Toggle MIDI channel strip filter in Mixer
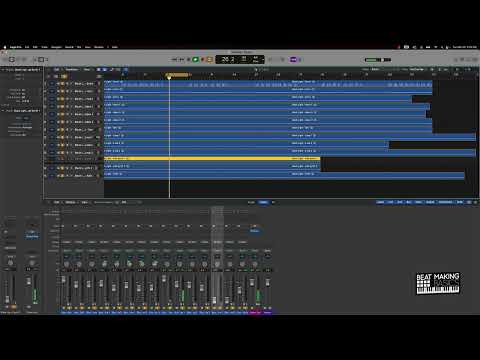 461,202
